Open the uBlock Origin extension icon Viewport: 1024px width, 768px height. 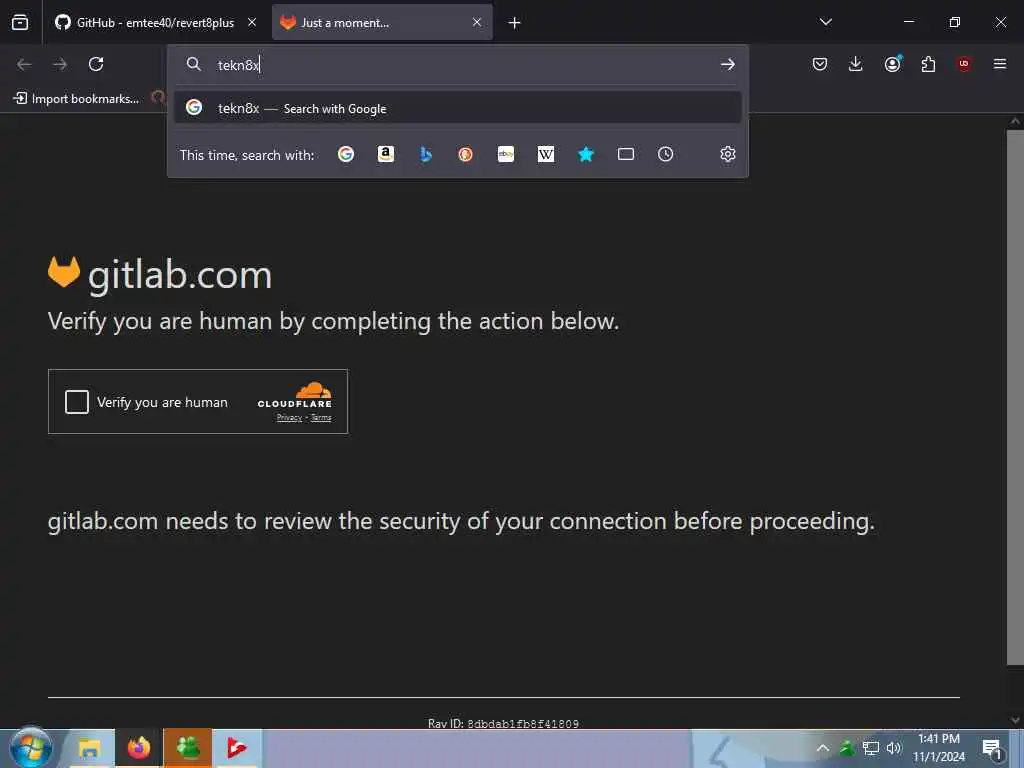(964, 64)
